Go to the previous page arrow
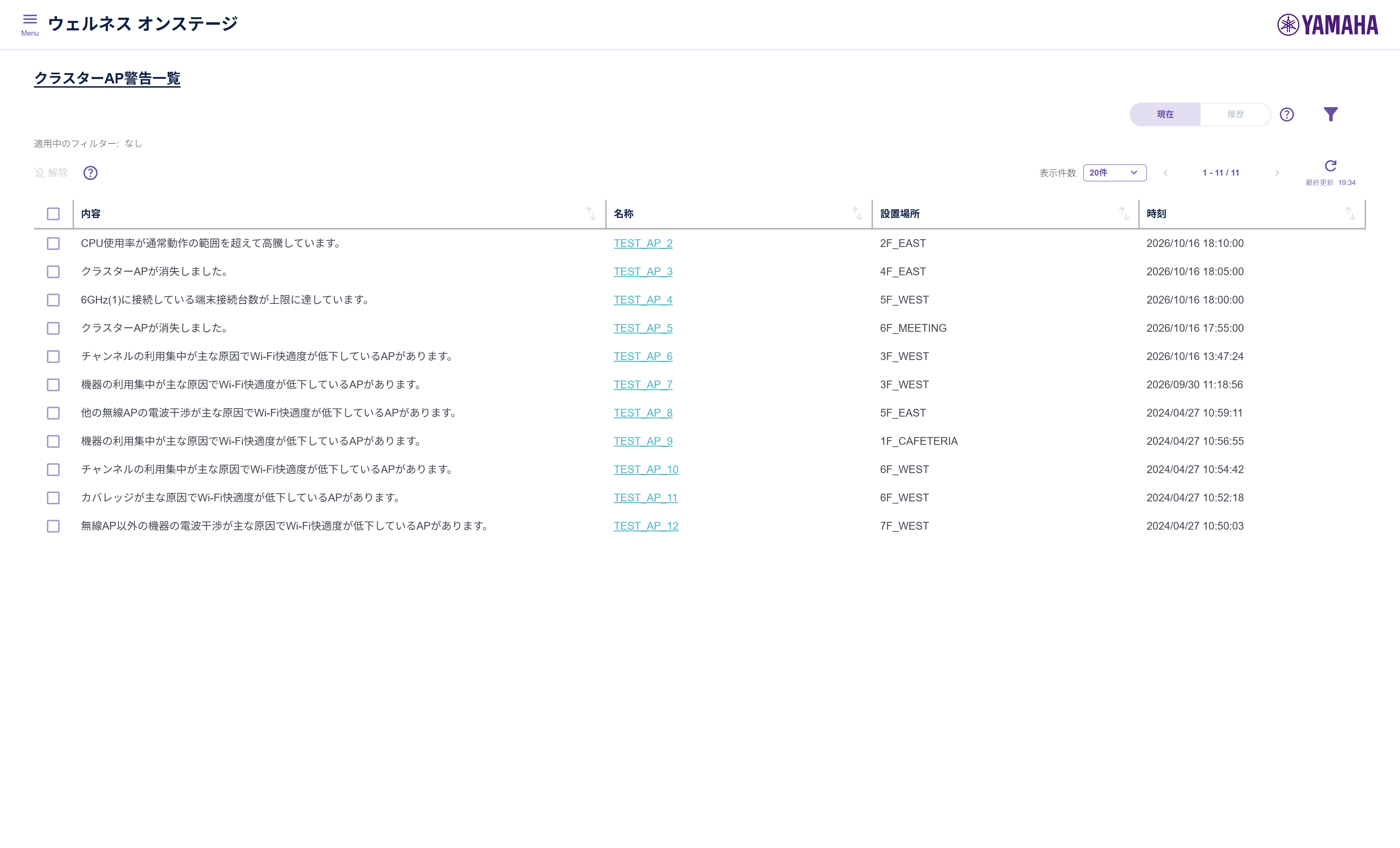 (1165, 173)
